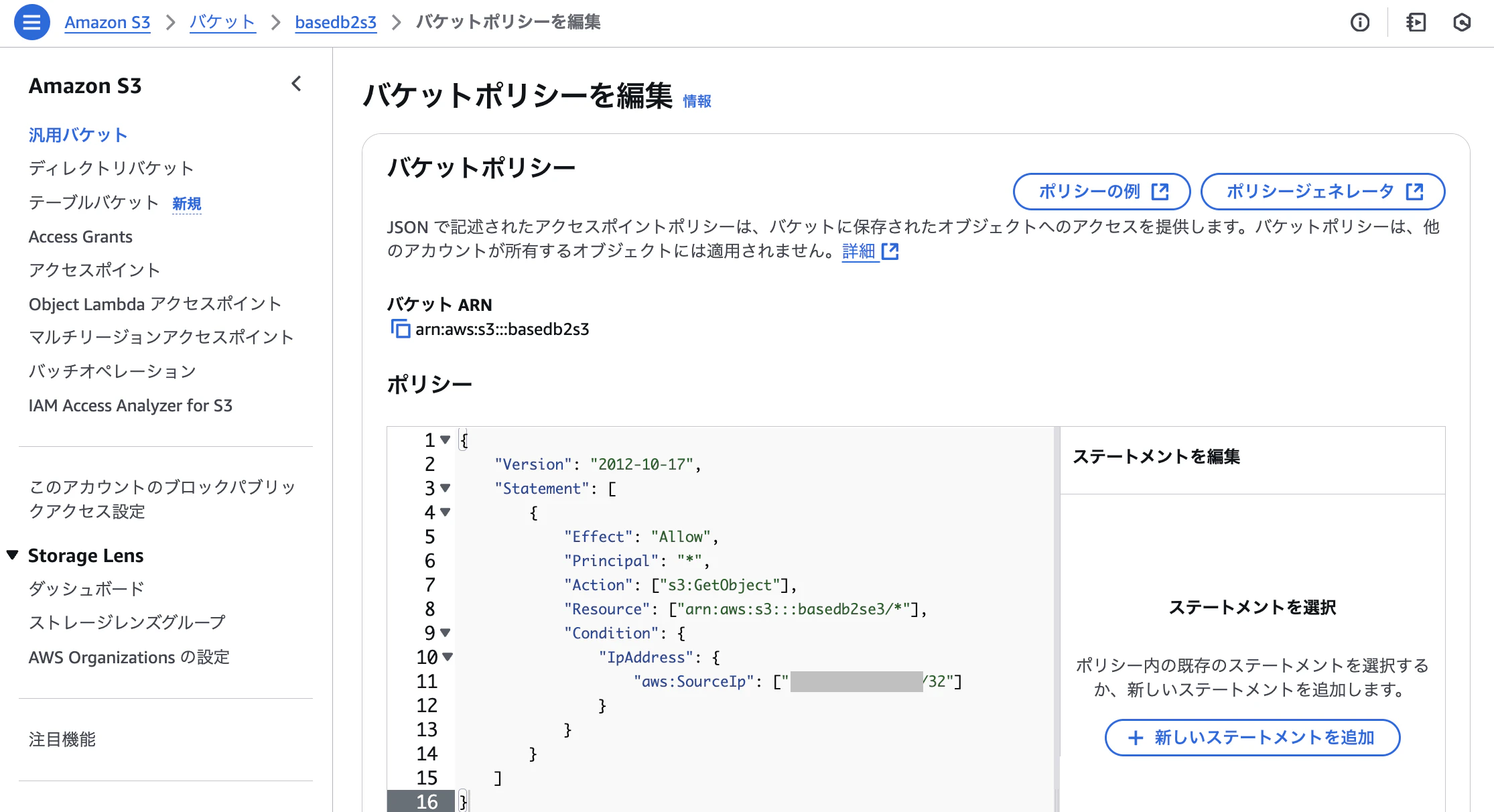Image resolution: width=1494 pixels, height=812 pixels.
Task: Open ストレージレンズグループ in sidebar
Action: (127, 622)
